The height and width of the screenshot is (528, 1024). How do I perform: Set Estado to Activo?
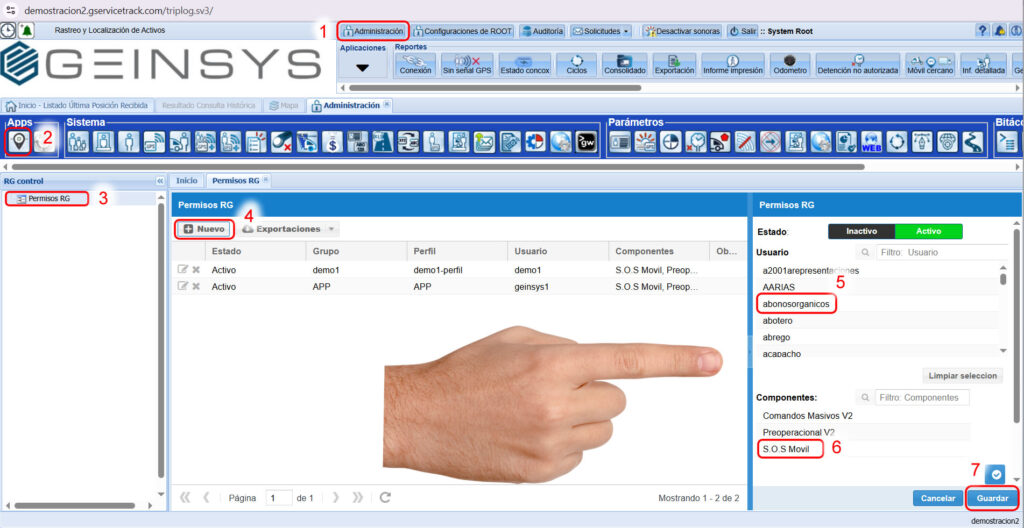927,231
